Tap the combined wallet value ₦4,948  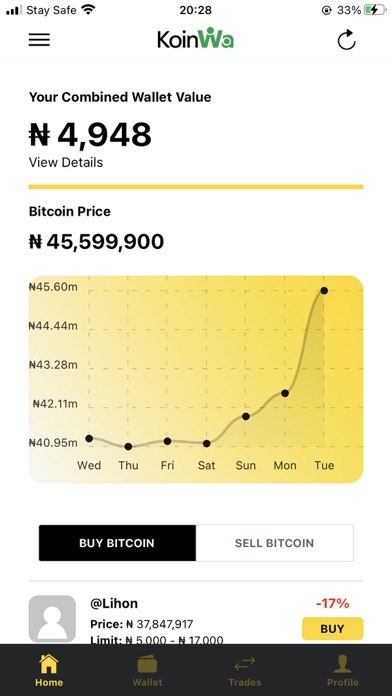[x=90, y=134]
